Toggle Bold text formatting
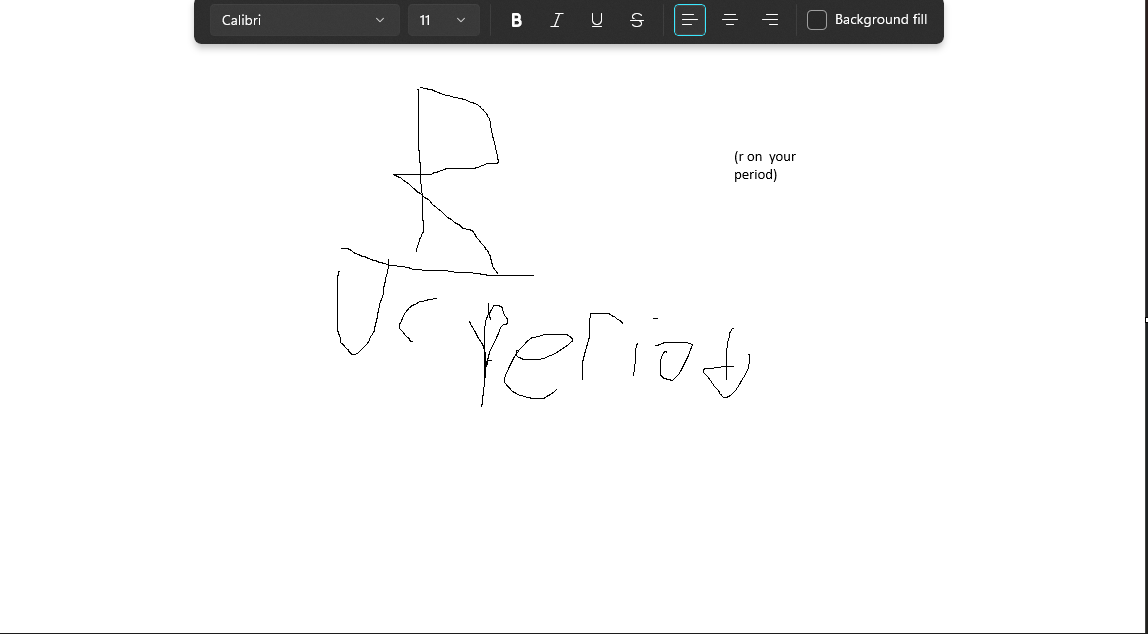1148x634 pixels. (516, 20)
